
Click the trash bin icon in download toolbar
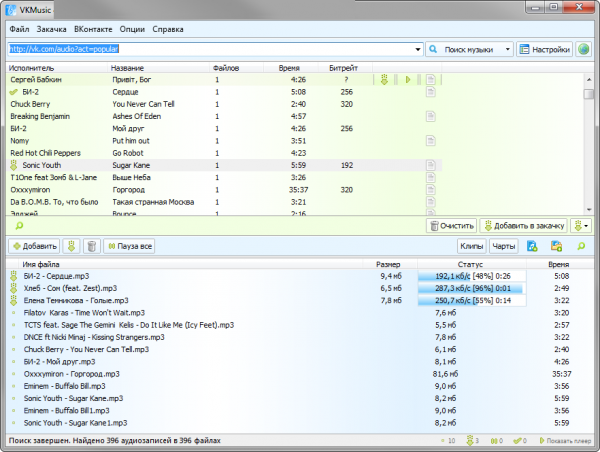click(92, 246)
